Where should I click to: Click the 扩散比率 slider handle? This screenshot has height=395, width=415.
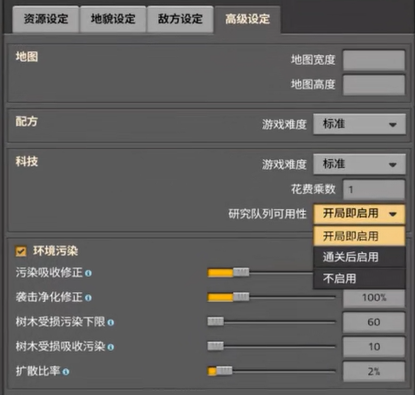tap(224, 371)
